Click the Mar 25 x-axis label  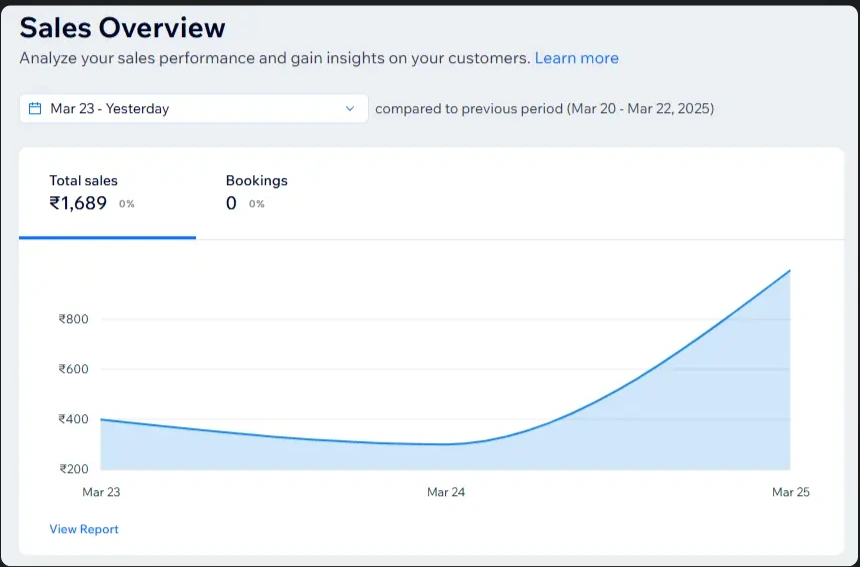tap(790, 492)
